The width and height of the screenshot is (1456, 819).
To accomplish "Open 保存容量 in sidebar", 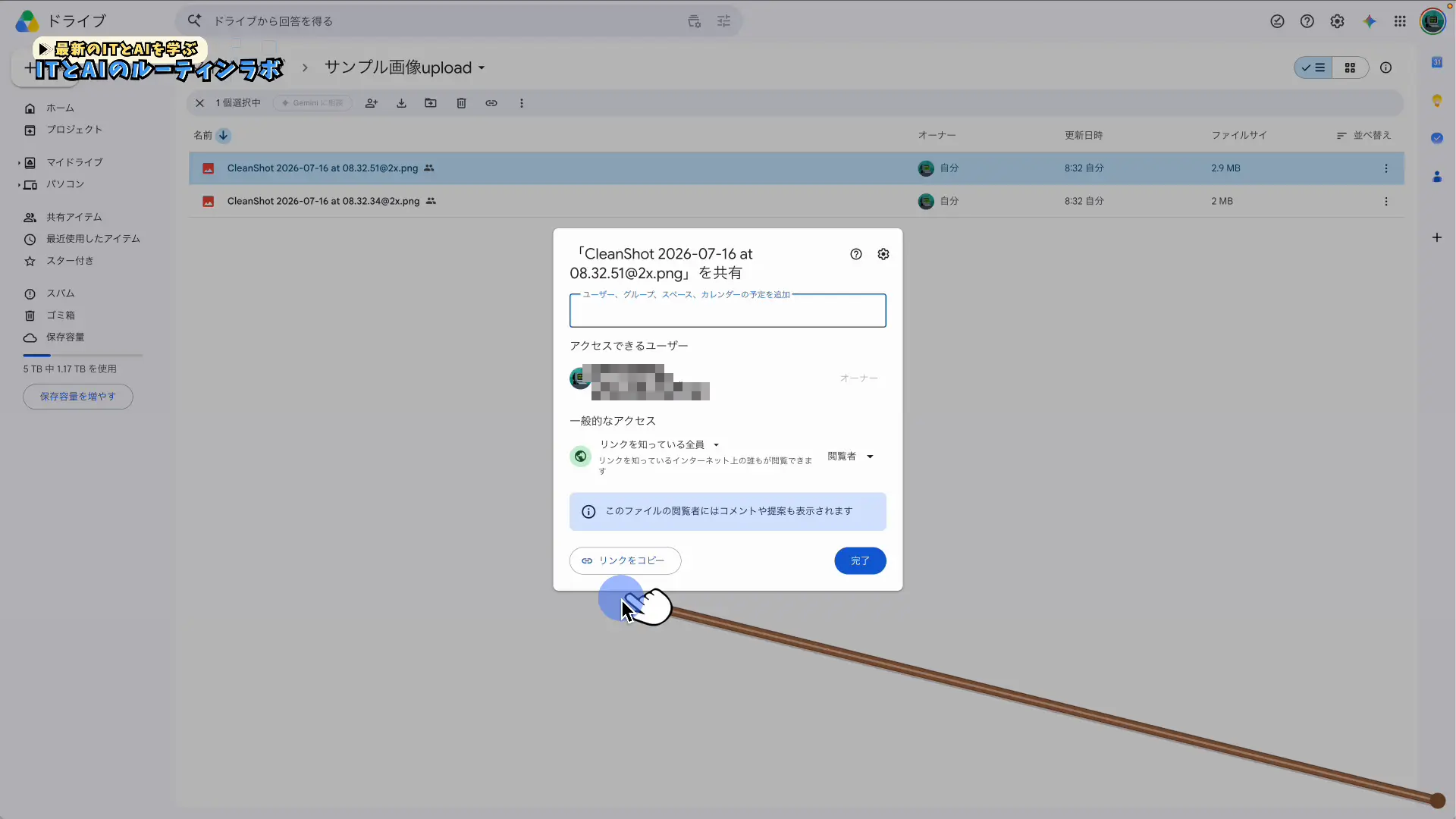I will pos(65,337).
